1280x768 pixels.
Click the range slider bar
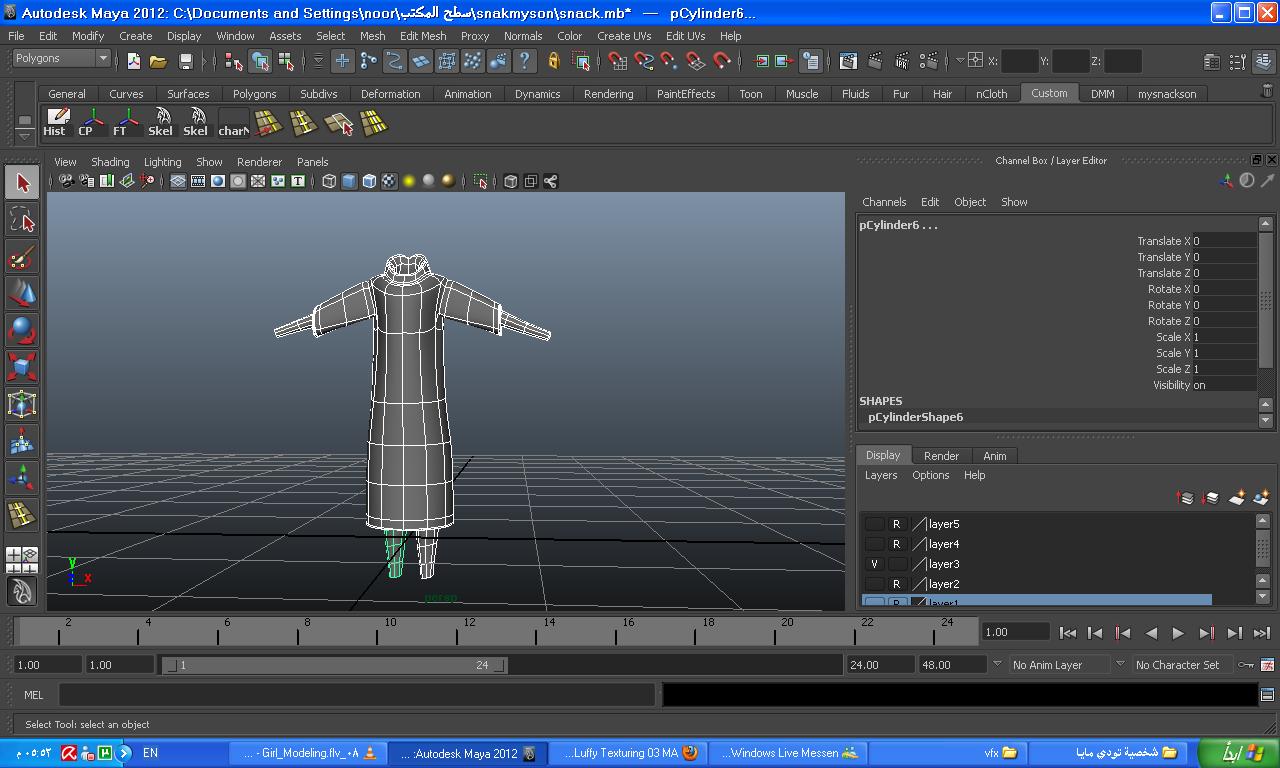[335, 665]
